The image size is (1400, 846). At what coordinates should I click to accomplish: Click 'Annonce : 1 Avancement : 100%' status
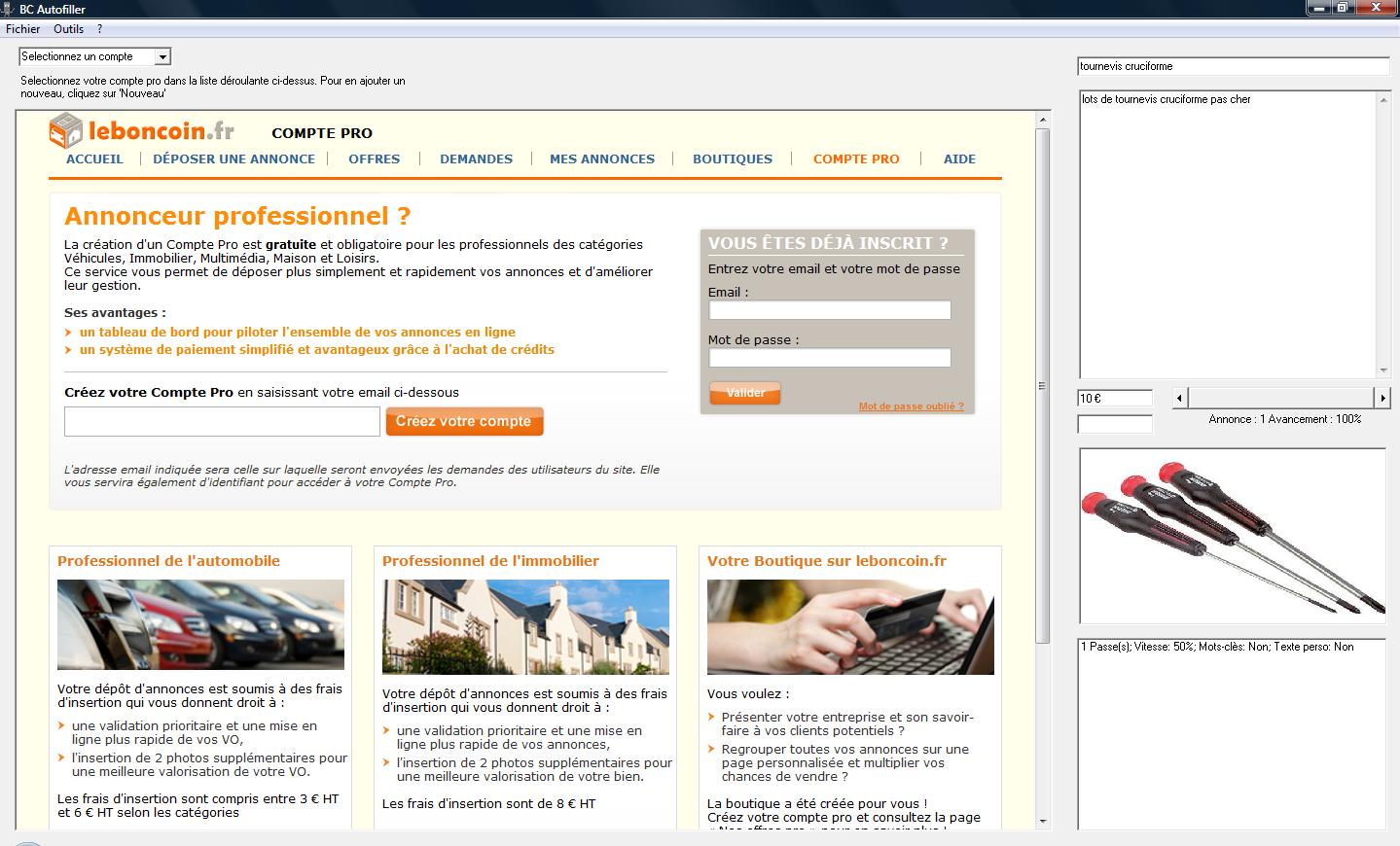coord(1285,419)
